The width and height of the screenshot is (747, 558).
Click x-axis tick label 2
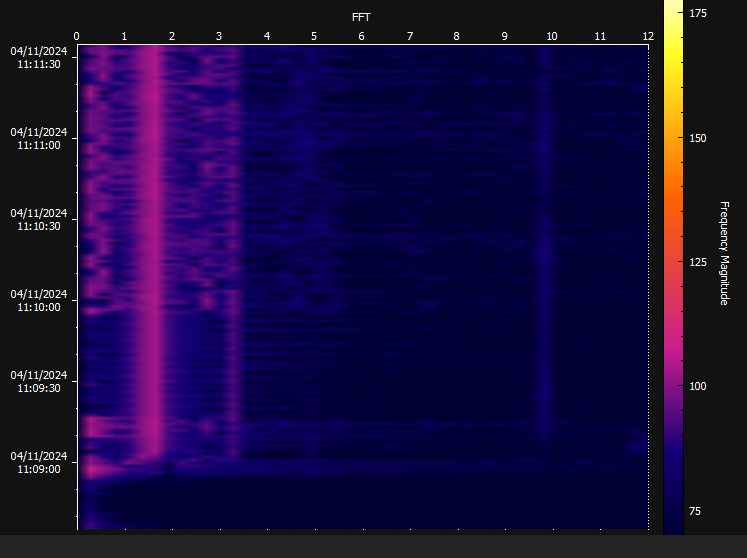(172, 36)
